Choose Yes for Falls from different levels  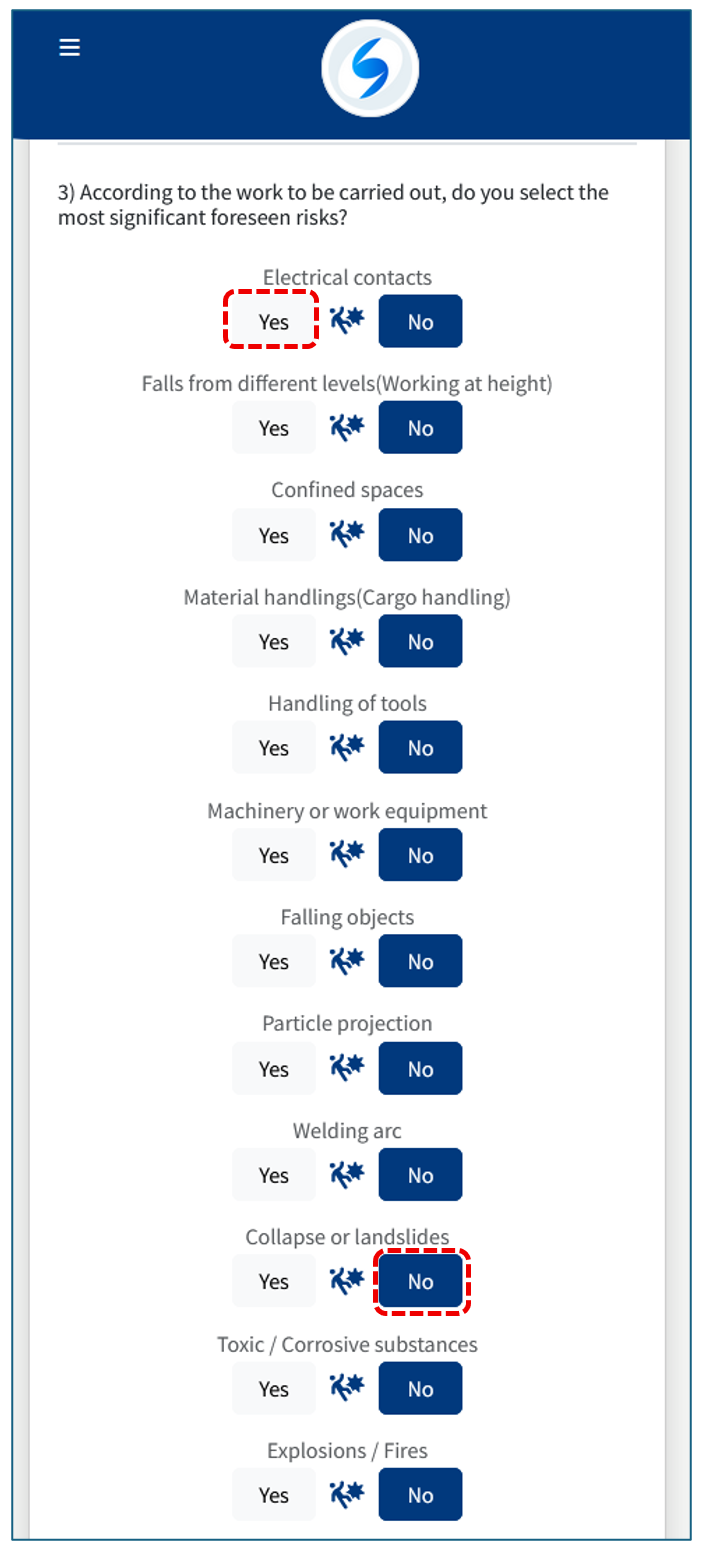click(x=273, y=428)
